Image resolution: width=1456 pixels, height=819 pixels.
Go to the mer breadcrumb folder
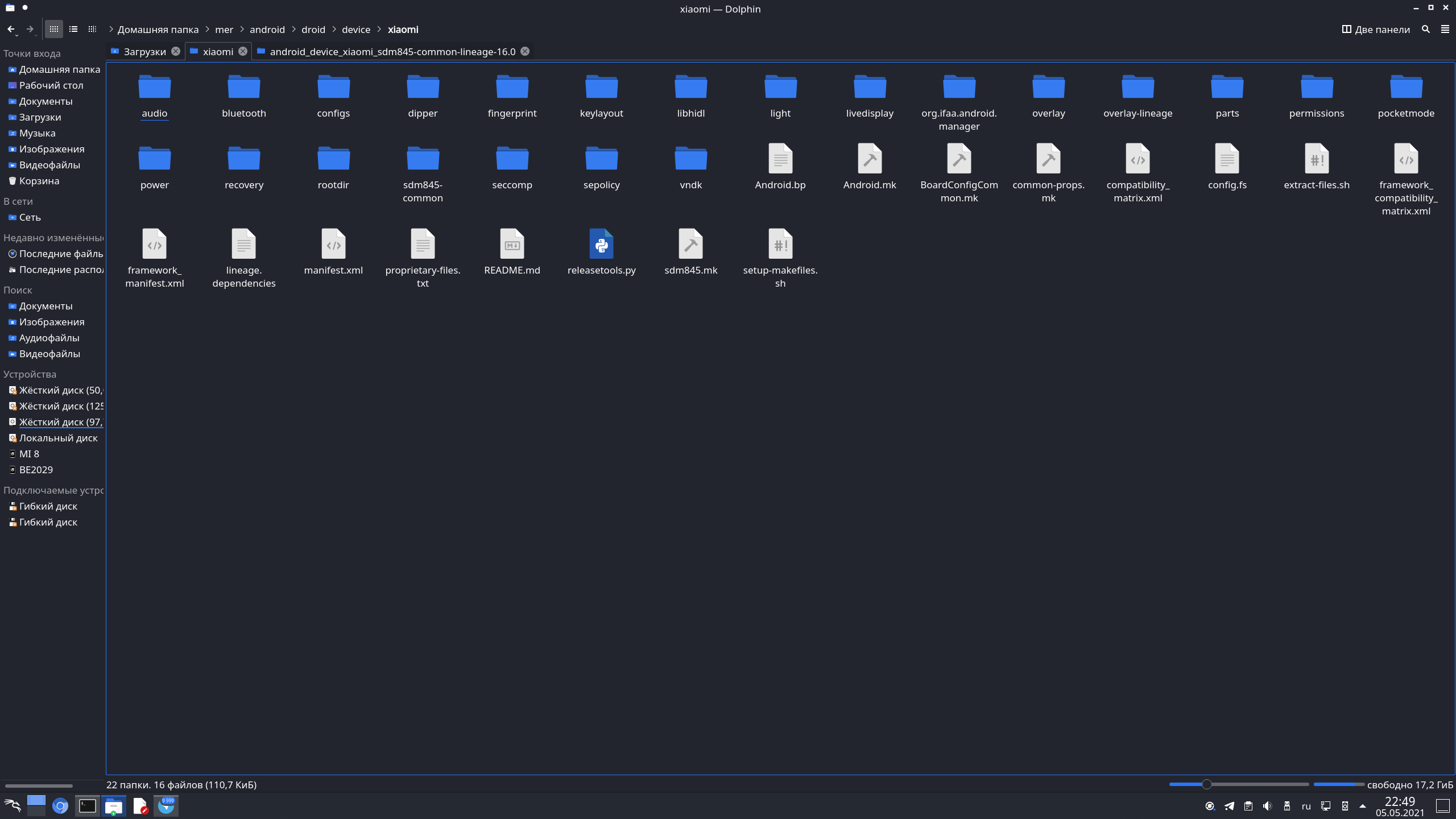tap(224, 30)
